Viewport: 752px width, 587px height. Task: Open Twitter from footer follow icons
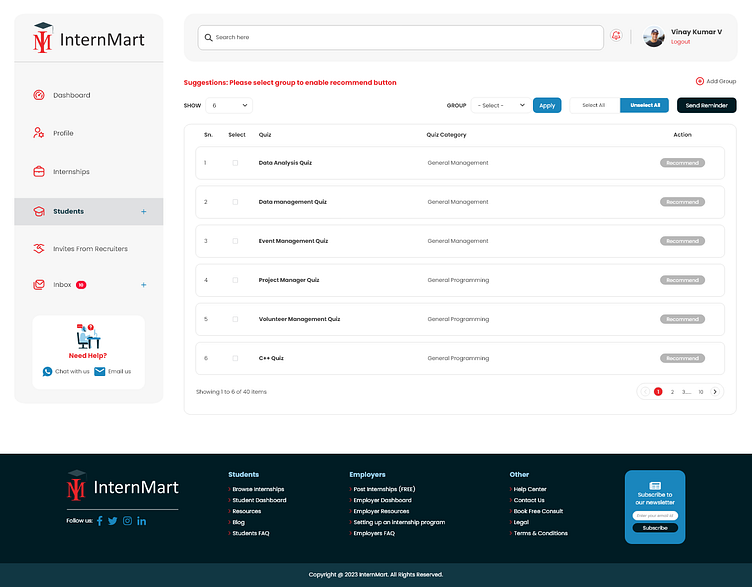click(x=113, y=521)
